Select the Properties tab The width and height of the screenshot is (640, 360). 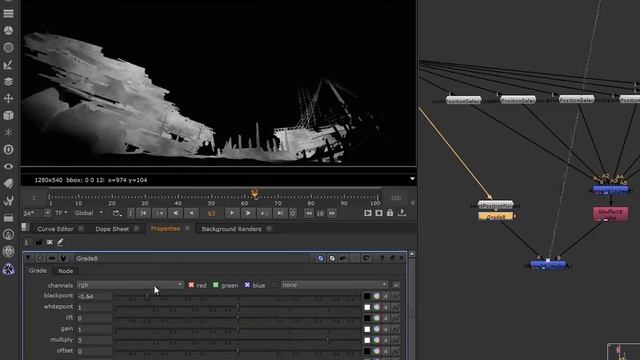(x=165, y=229)
